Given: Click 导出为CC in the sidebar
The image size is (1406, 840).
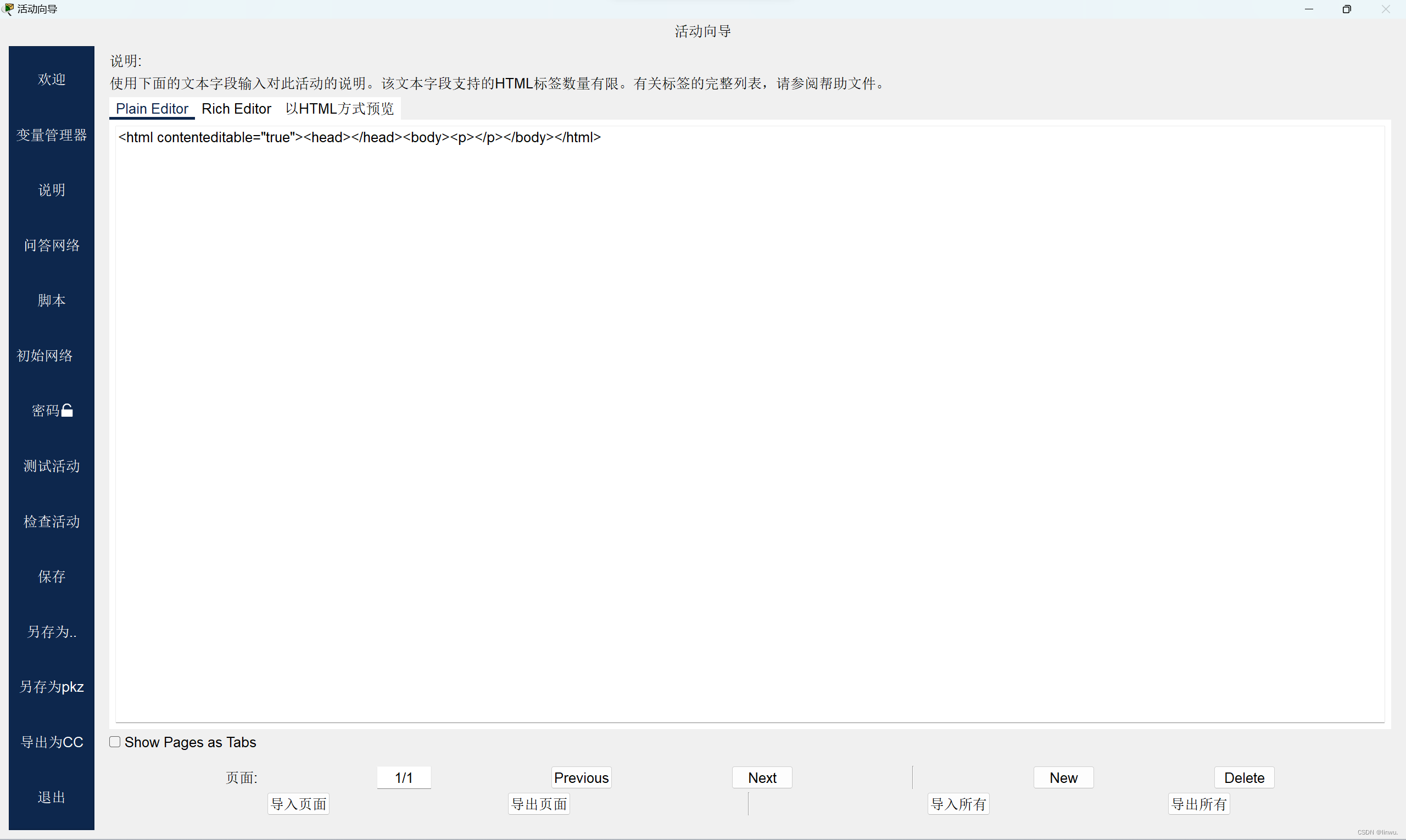Looking at the screenshot, I should [x=52, y=742].
